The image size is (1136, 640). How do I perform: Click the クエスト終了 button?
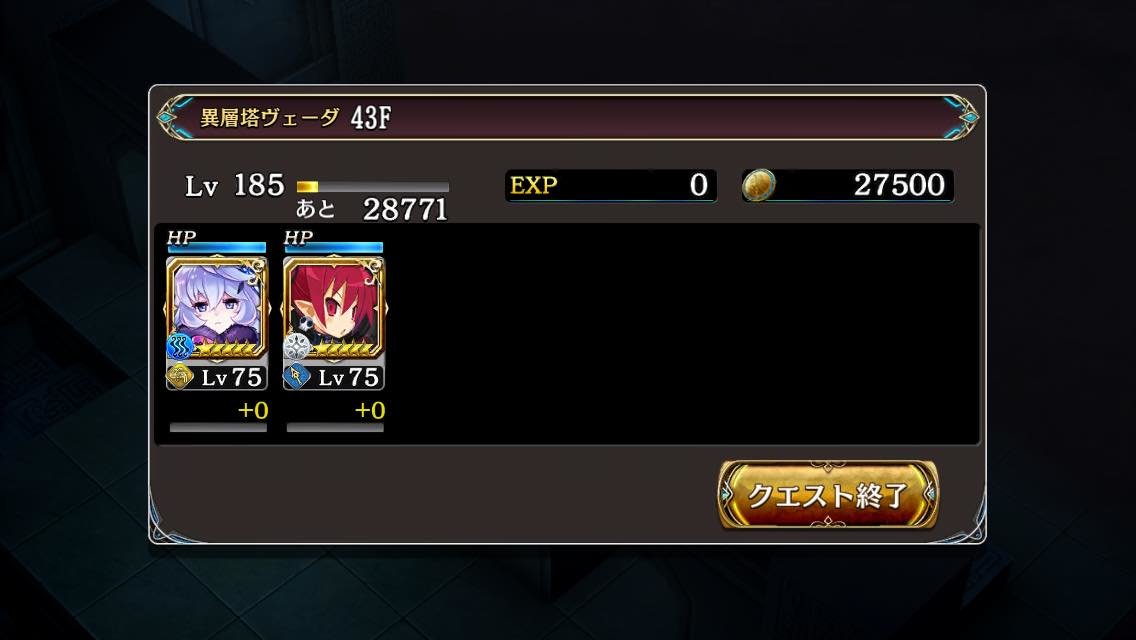[827, 495]
